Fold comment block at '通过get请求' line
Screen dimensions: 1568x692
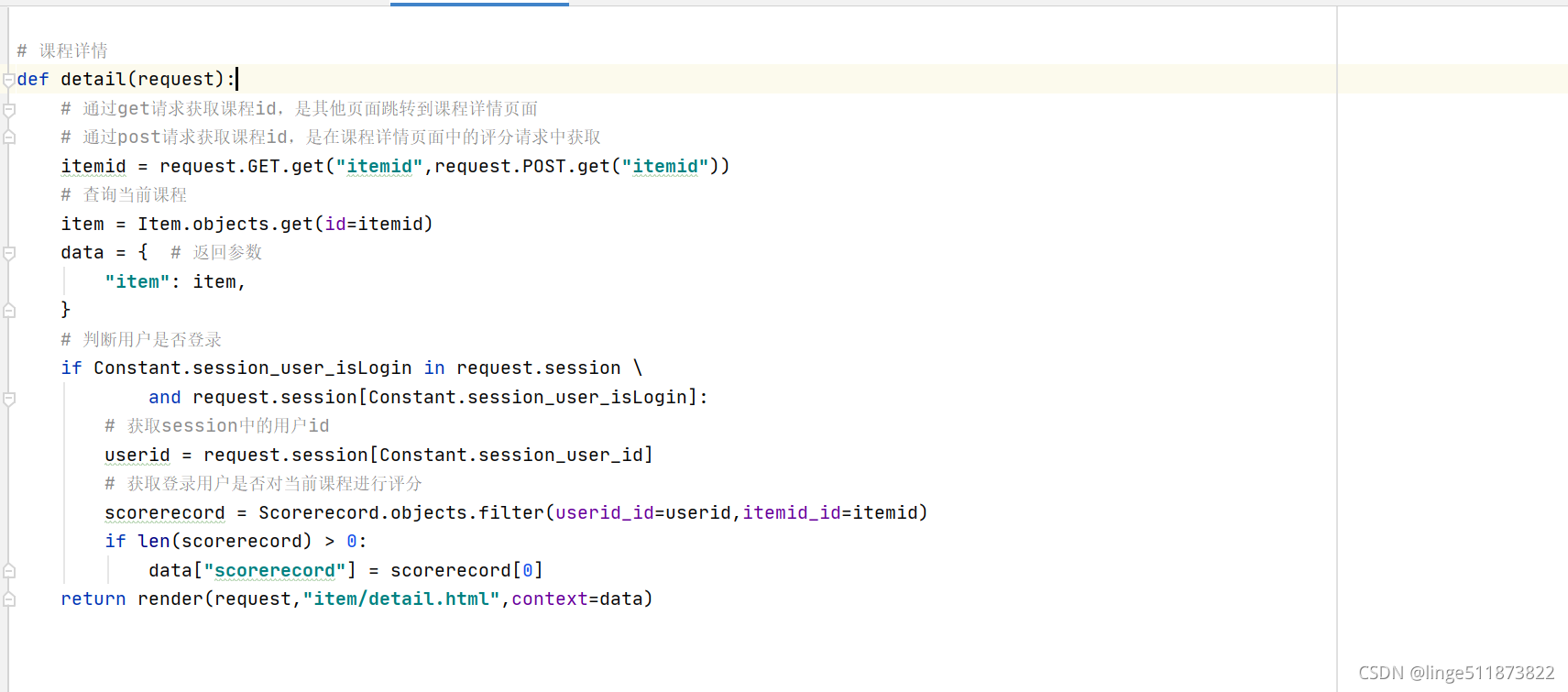(9, 109)
